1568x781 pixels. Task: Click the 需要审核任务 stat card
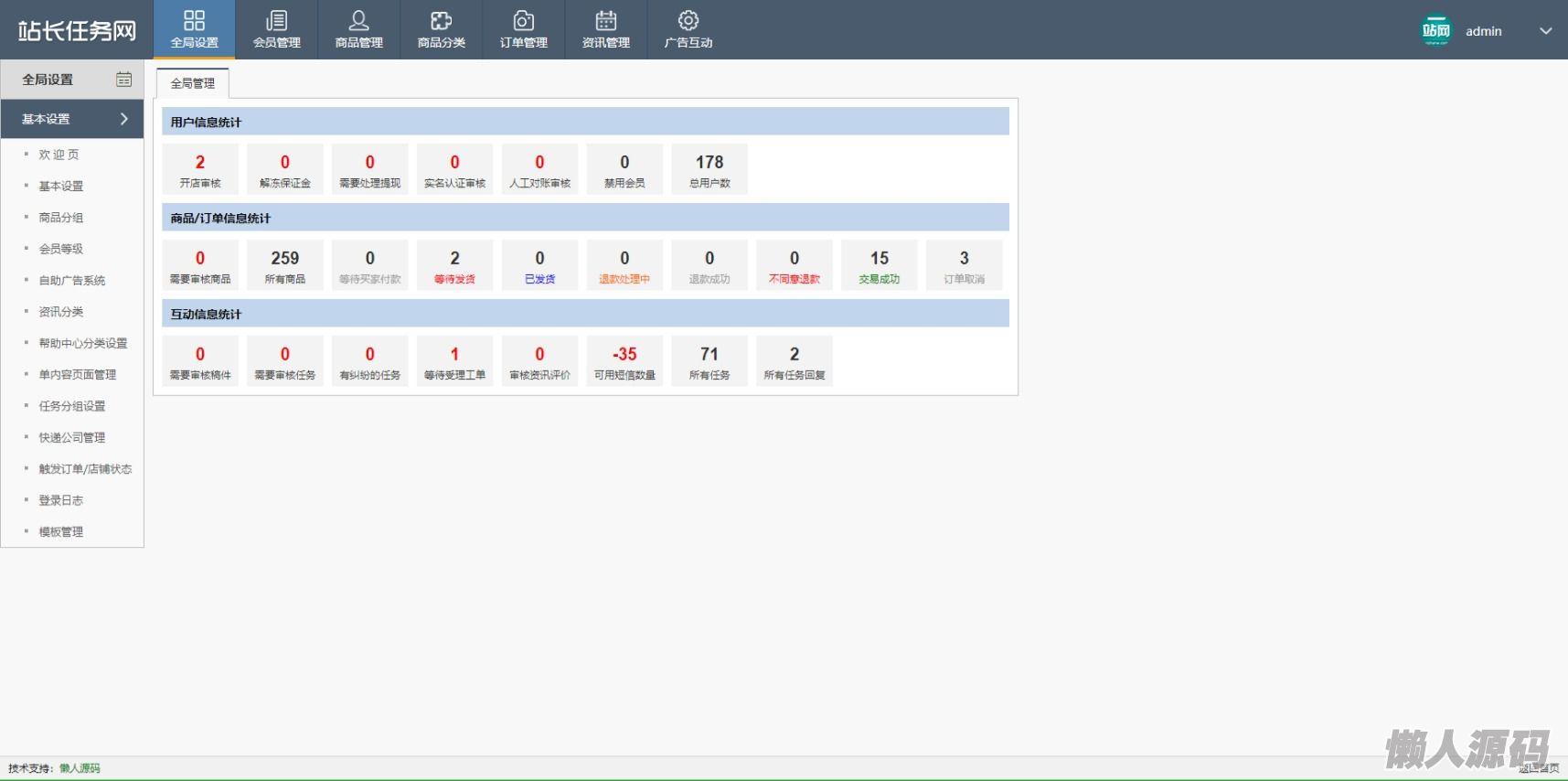(285, 361)
